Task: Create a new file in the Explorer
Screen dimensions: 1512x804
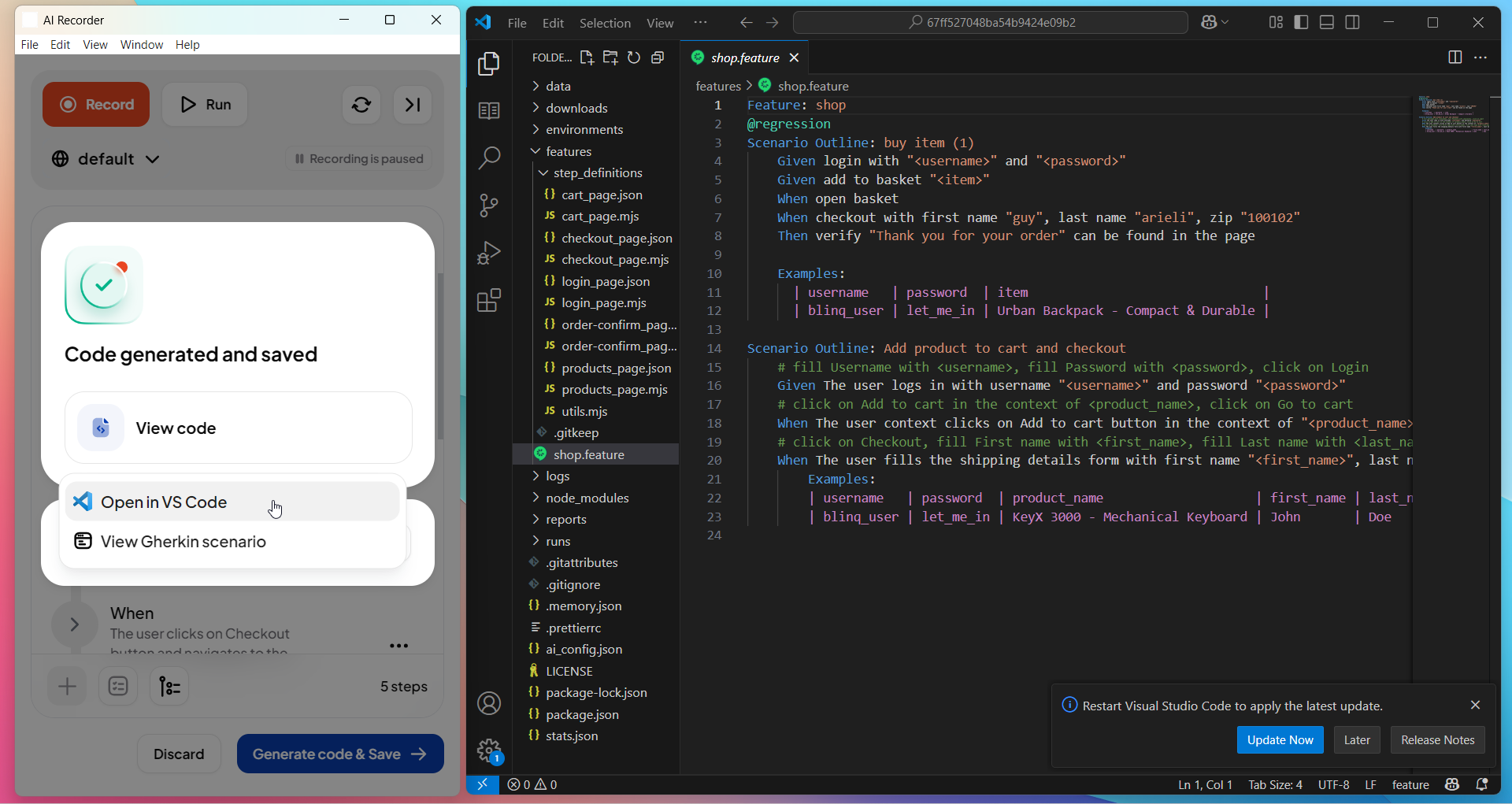Action: (587, 57)
